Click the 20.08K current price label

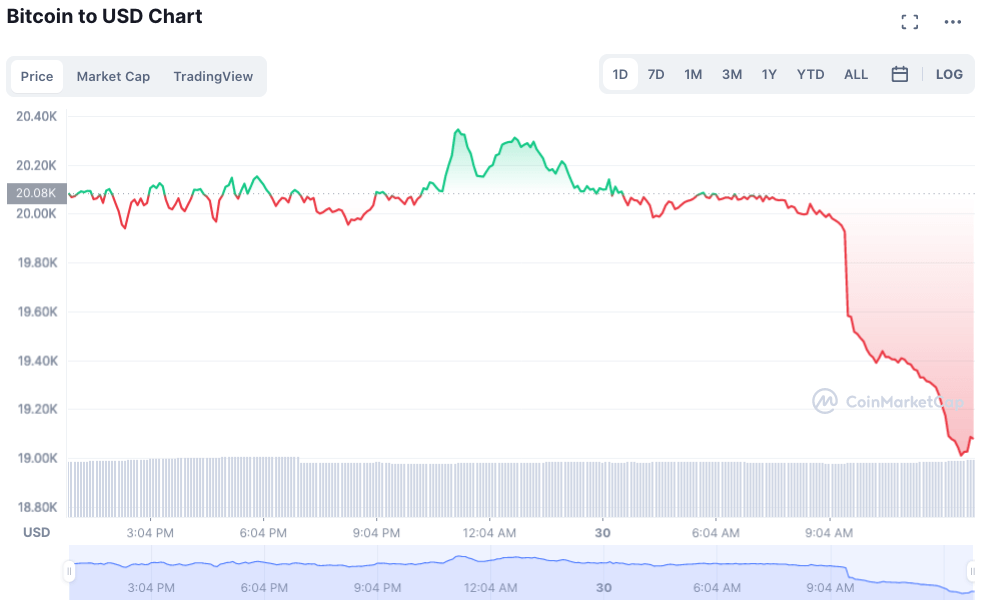click(x=36, y=193)
